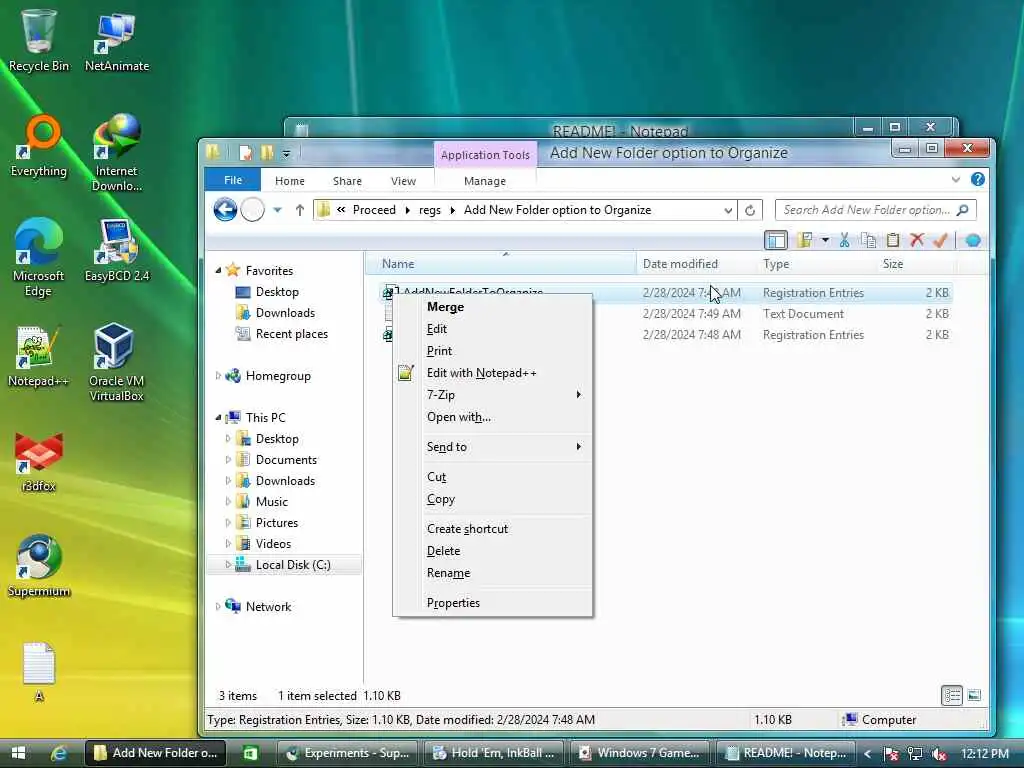Screen dimensions: 1024x768
Task: Open the File ribbon tab
Action: tap(232, 180)
